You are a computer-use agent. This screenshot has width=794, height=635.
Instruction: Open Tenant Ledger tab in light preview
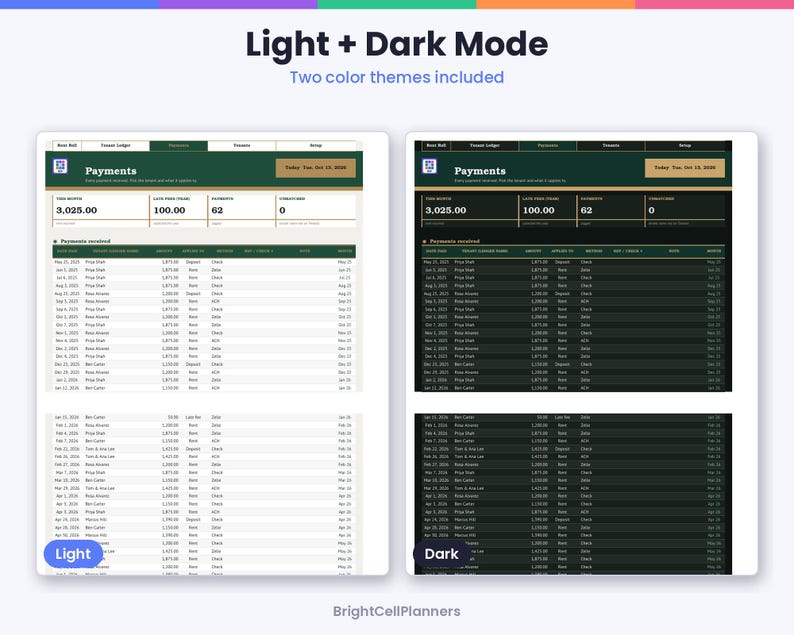[115, 145]
